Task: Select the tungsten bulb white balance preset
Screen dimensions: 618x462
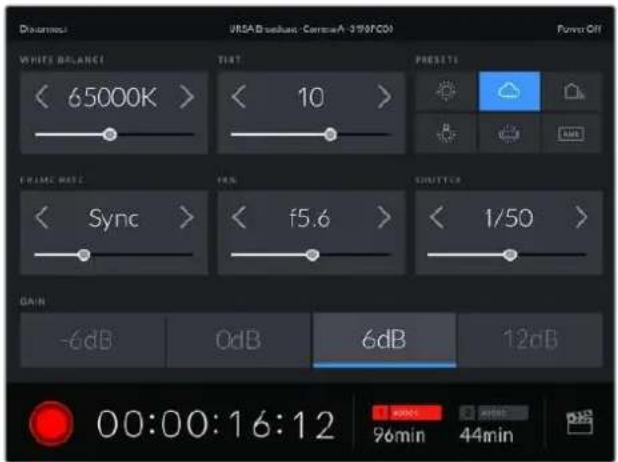Action: [447, 133]
